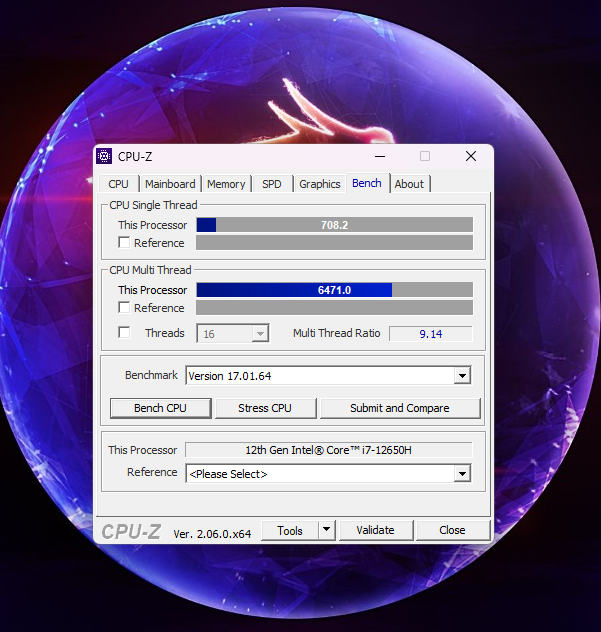Click the single thread 708.2 score bar
Screen dimensions: 601x632
point(335,225)
